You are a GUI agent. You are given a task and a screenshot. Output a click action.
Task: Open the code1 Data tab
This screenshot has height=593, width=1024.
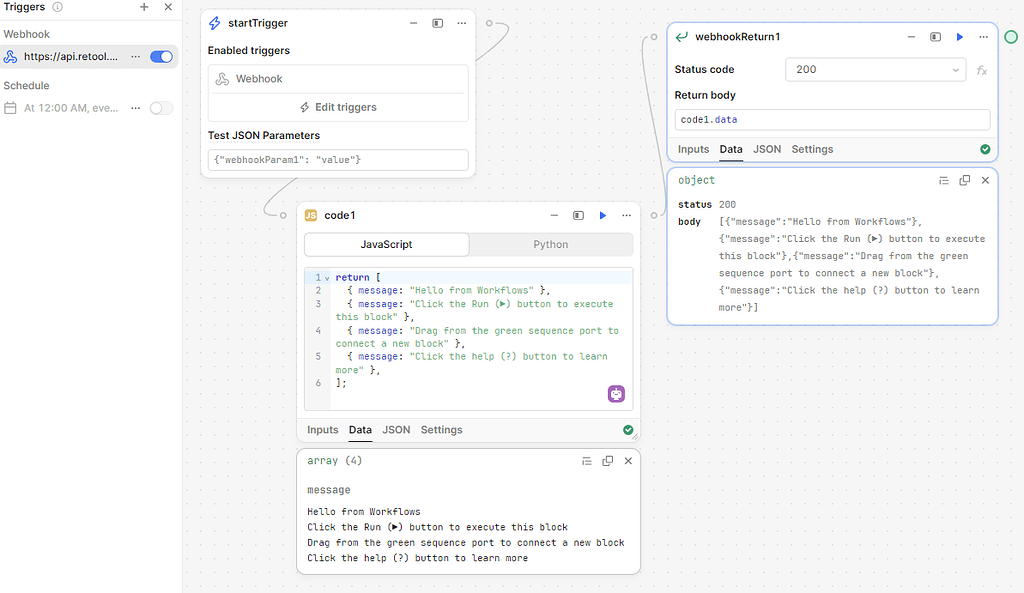[360, 430]
